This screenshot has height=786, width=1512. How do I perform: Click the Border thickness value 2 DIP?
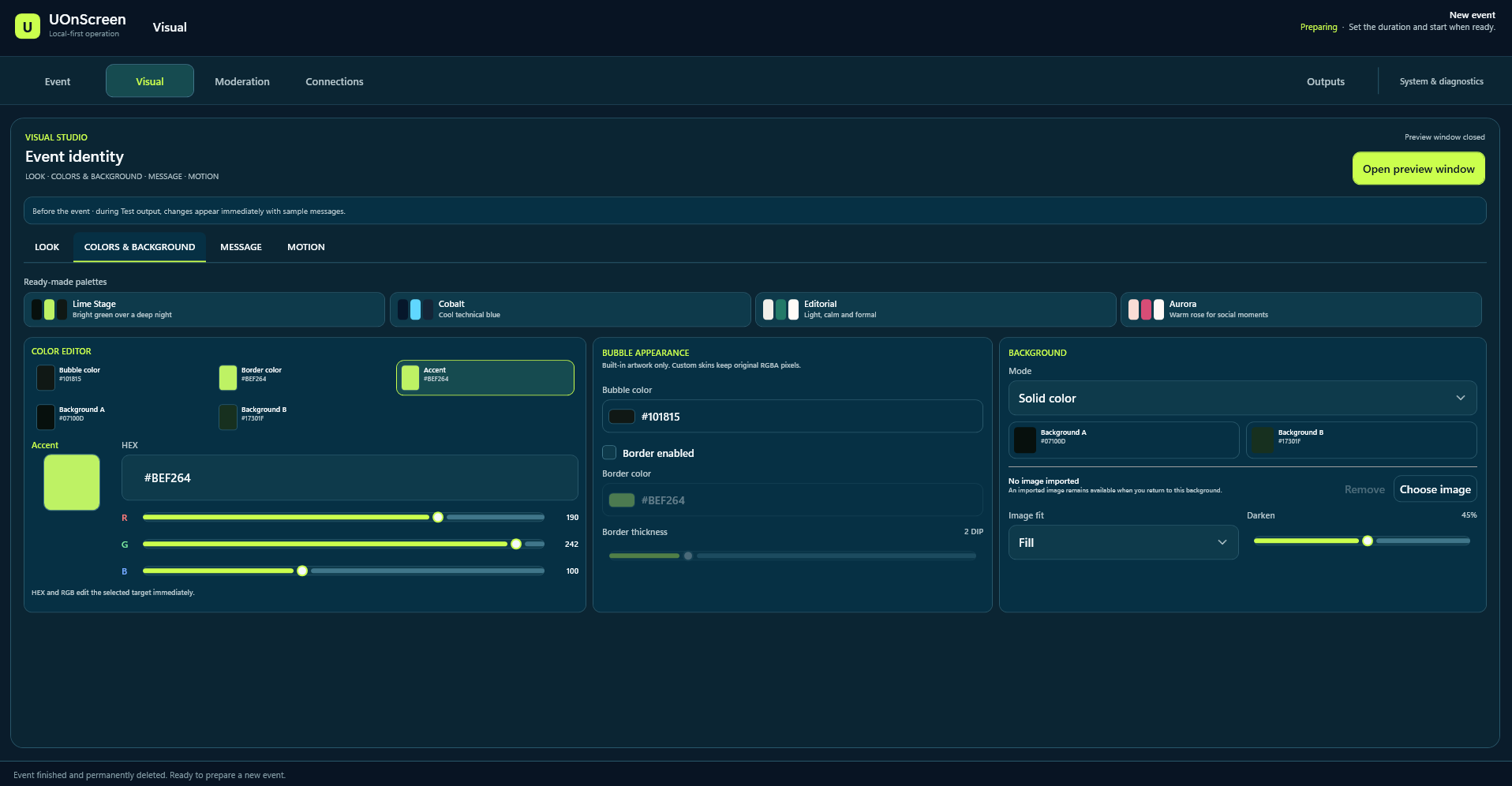pyautogui.click(x=973, y=532)
